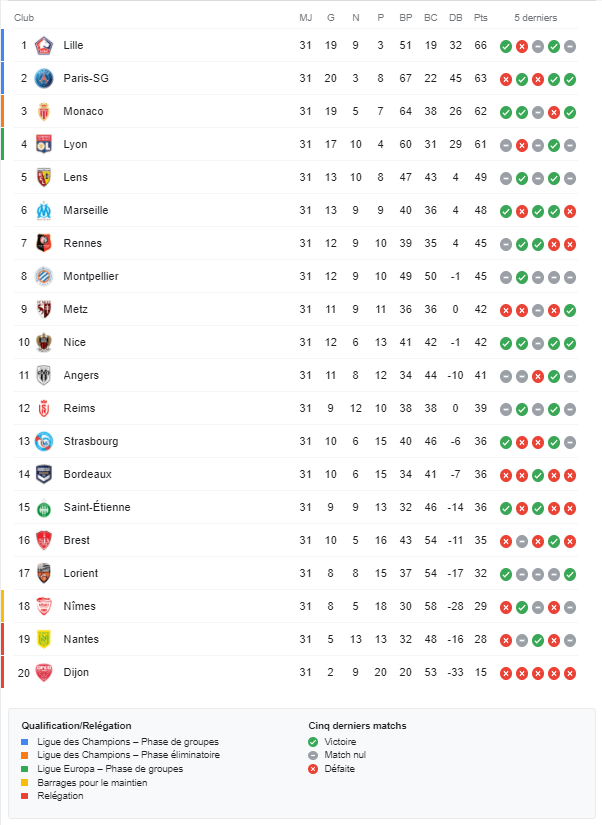Open the Montpellier team name link
The height and width of the screenshot is (825, 602).
[90, 277]
